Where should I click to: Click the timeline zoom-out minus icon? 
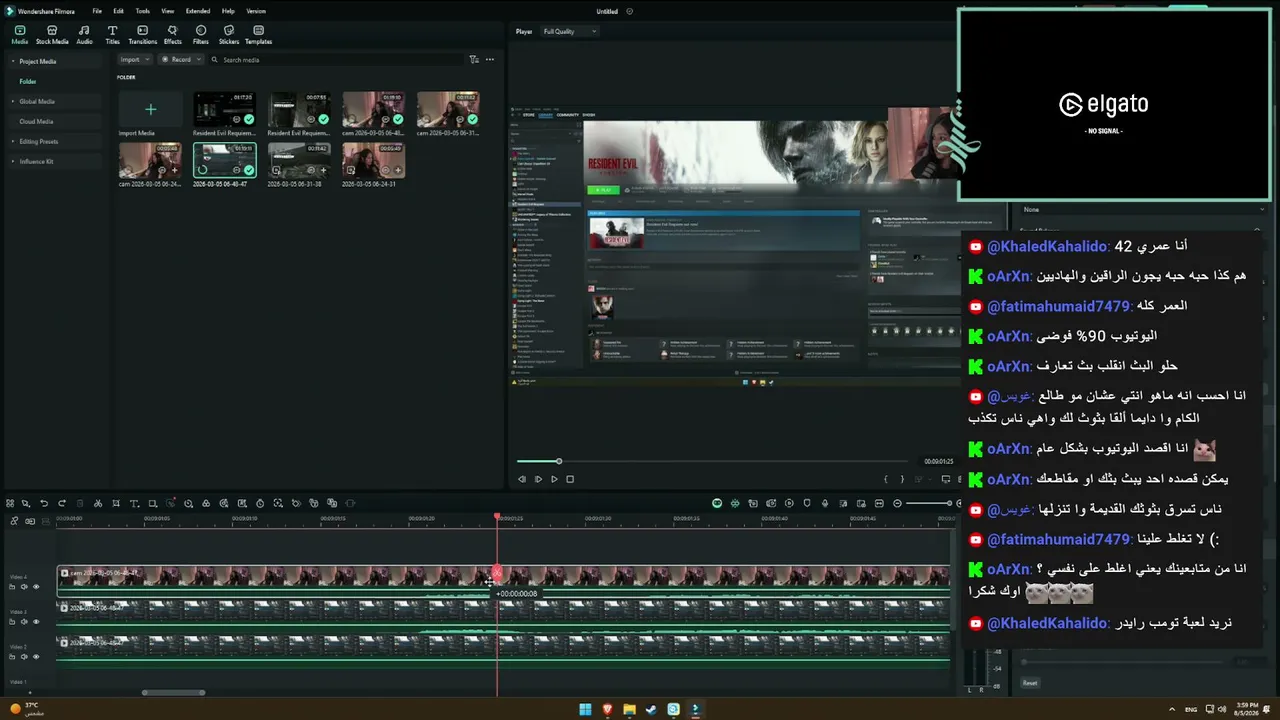coord(897,503)
